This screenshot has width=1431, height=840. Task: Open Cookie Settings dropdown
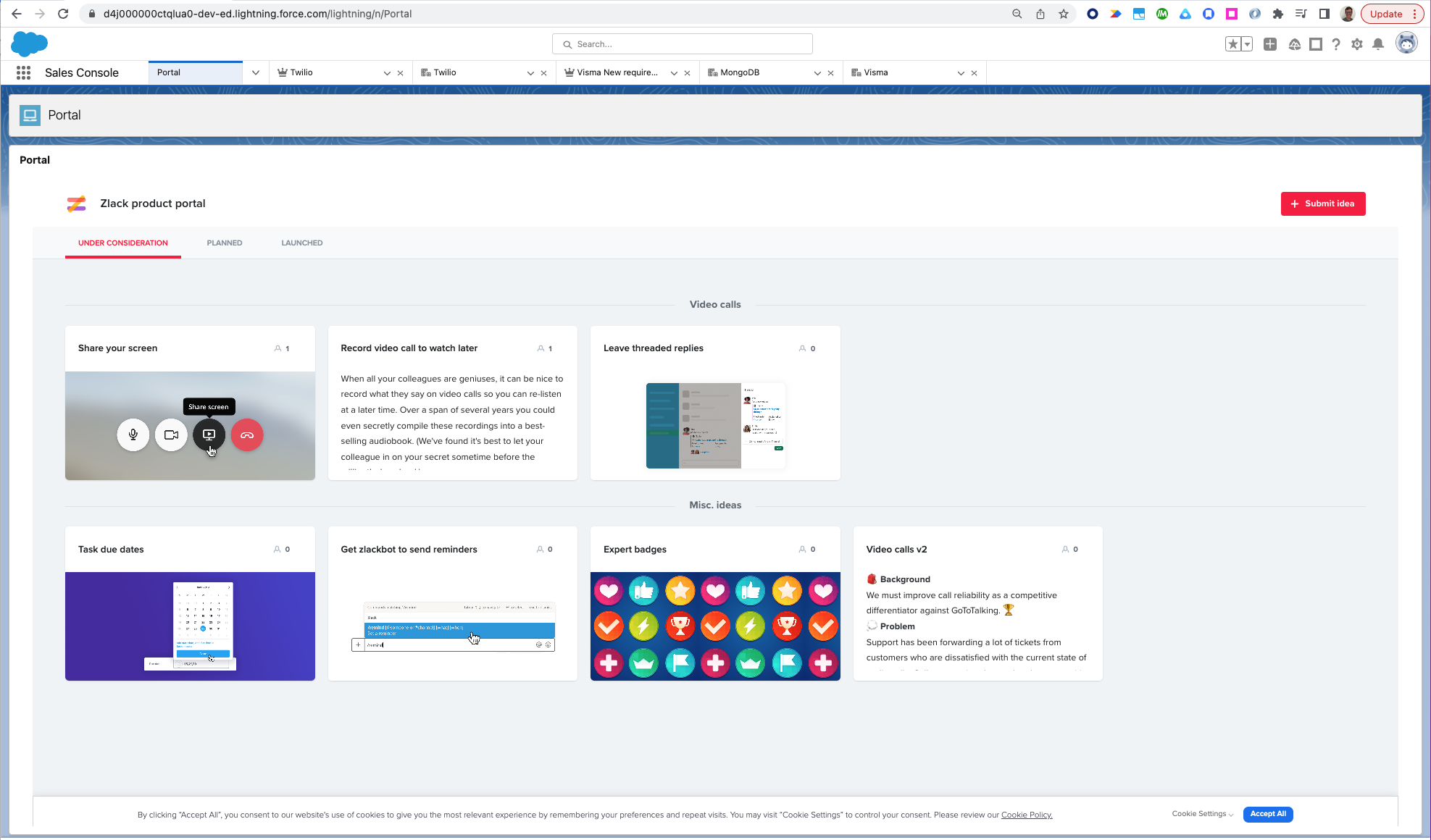pos(1203,814)
